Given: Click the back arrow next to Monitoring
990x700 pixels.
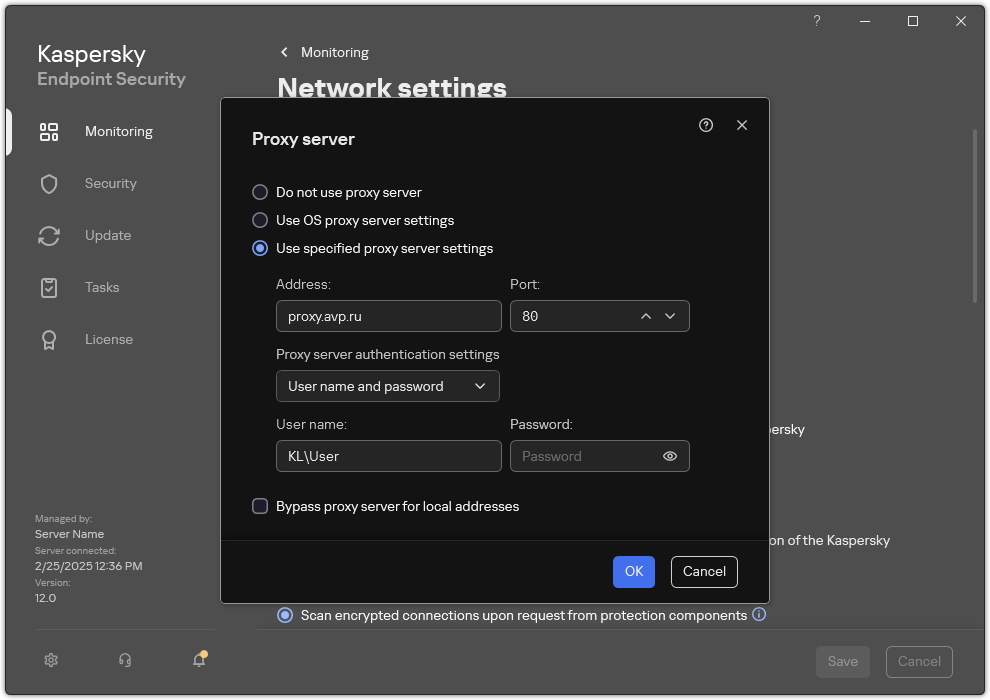Looking at the screenshot, I should 284,52.
